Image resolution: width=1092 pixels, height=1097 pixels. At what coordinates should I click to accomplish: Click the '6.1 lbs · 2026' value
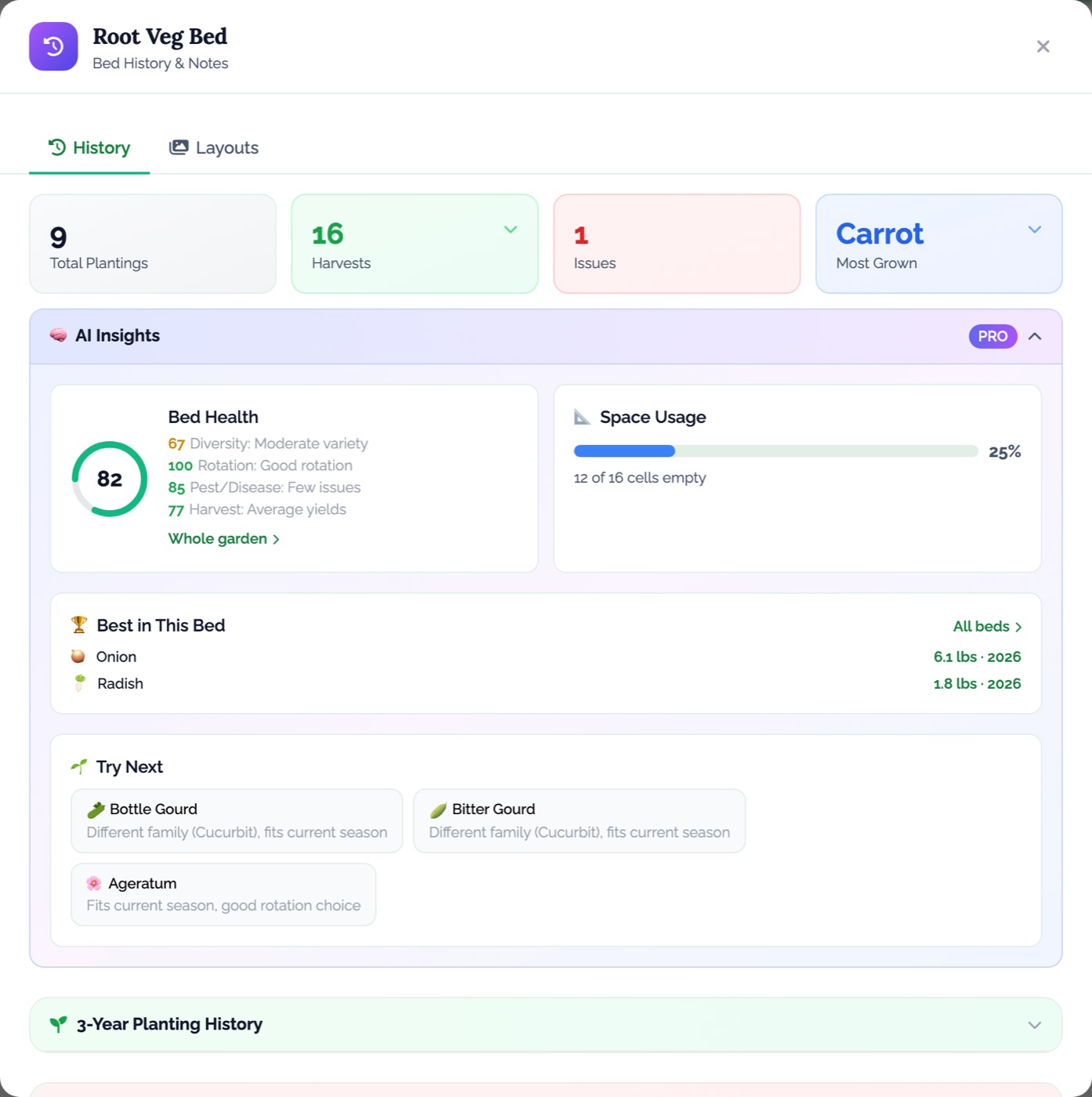[977, 657]
